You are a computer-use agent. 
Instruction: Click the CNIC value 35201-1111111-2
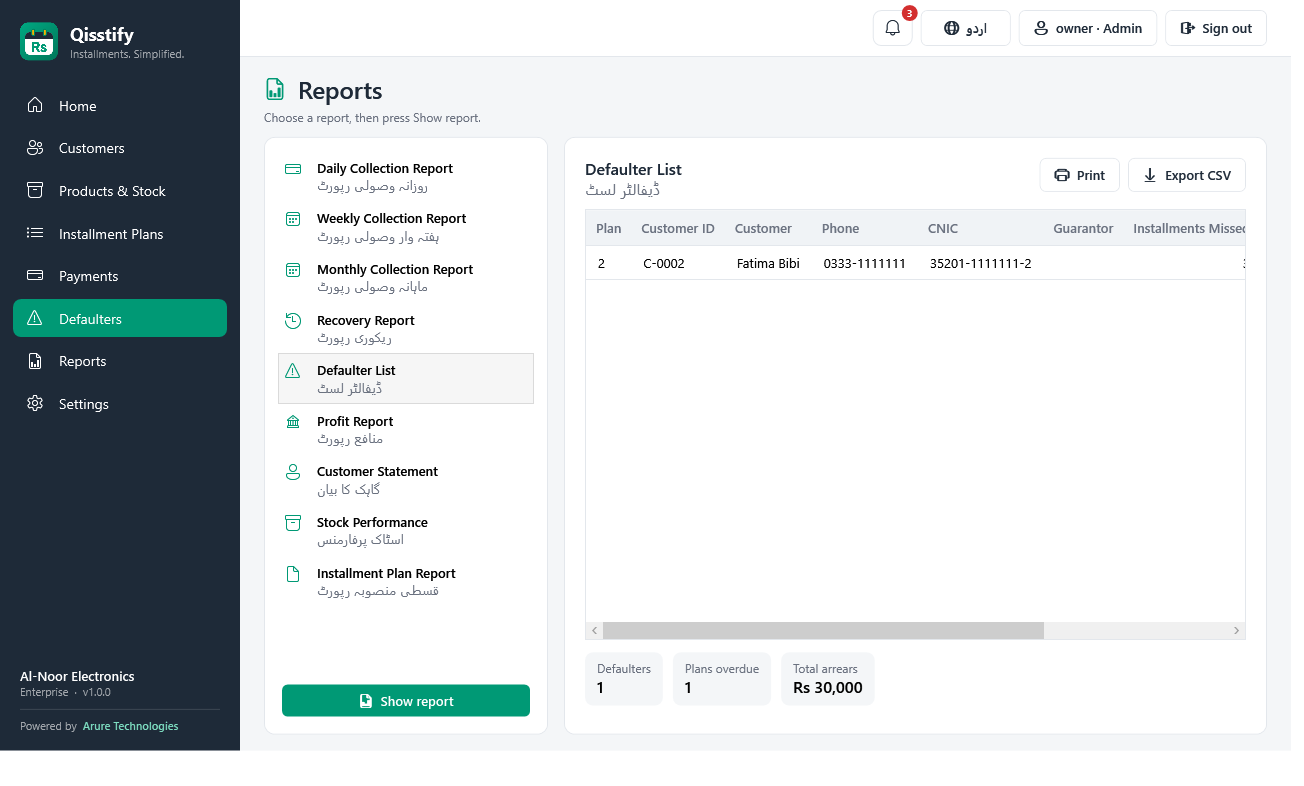pos(981,263)
